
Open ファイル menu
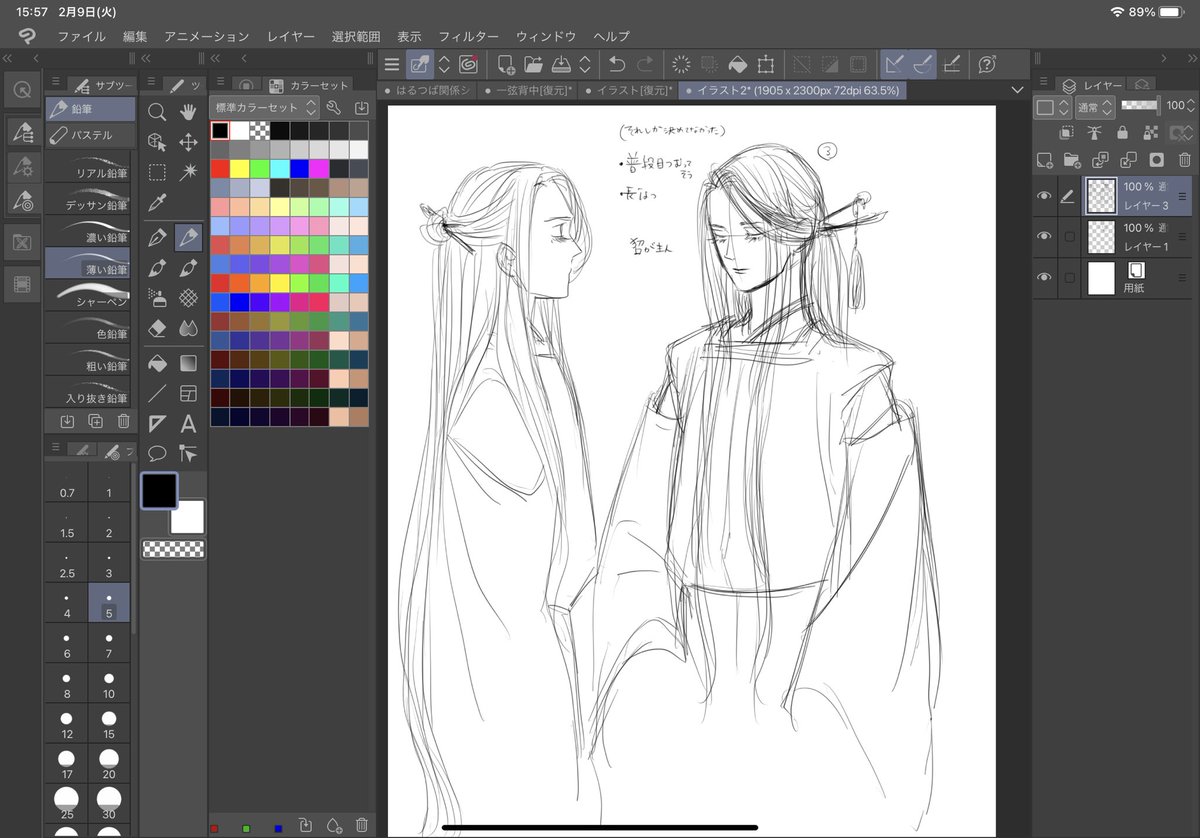point(82,36)
